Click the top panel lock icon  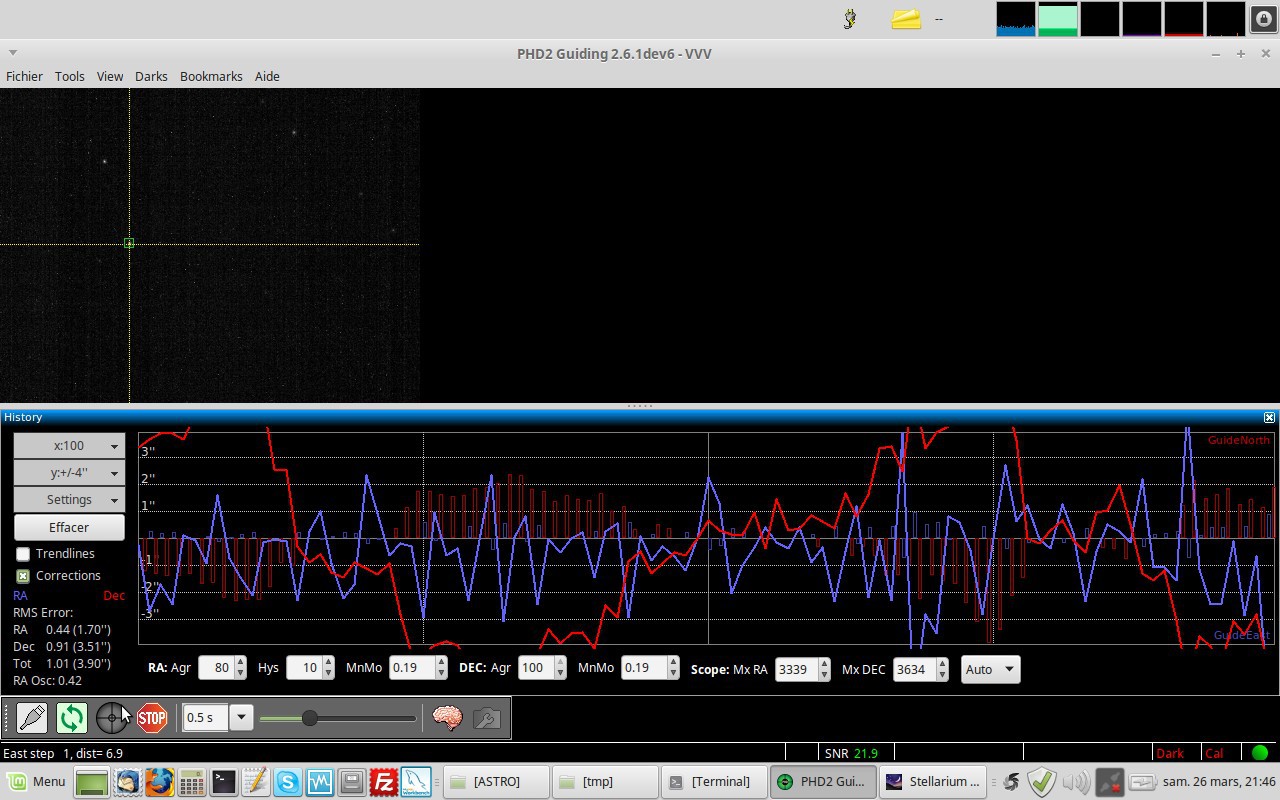click(1262, 18)
